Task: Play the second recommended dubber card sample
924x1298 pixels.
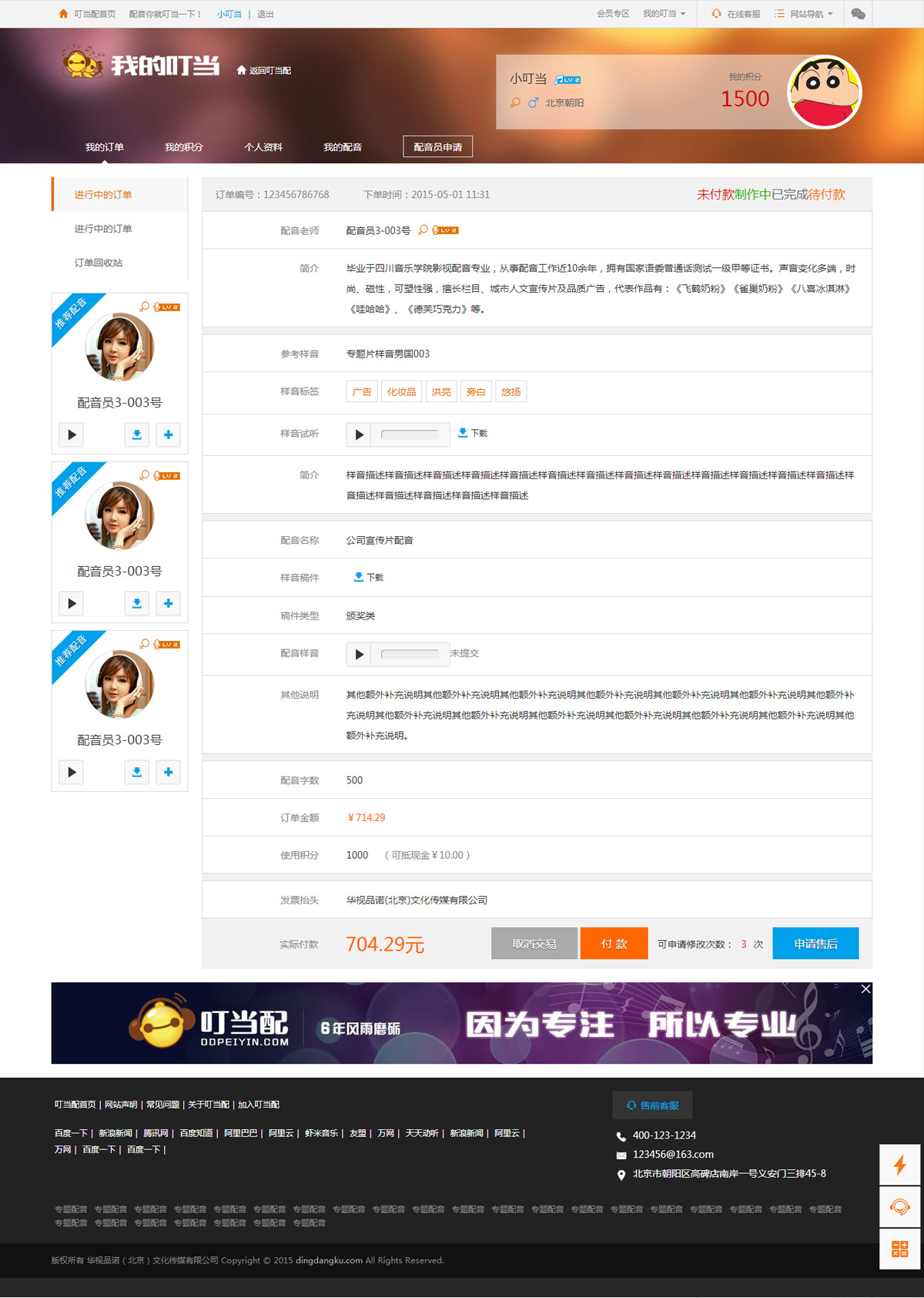Action: pos(72,603)
